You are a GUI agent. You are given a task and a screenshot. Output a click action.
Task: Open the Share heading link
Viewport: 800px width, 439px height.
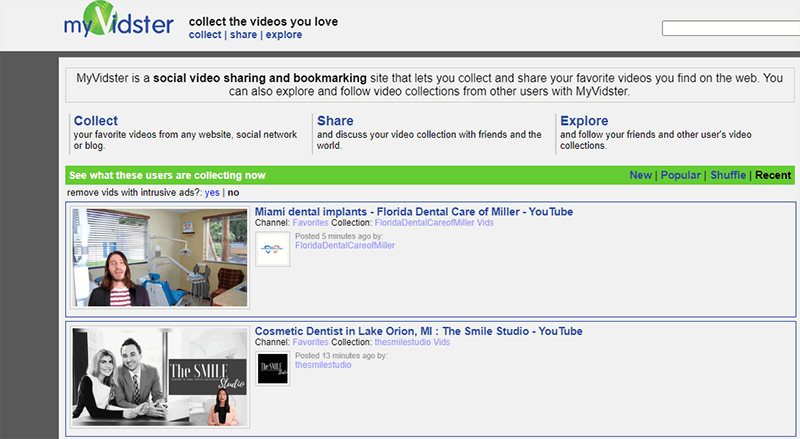pos(335,121)
